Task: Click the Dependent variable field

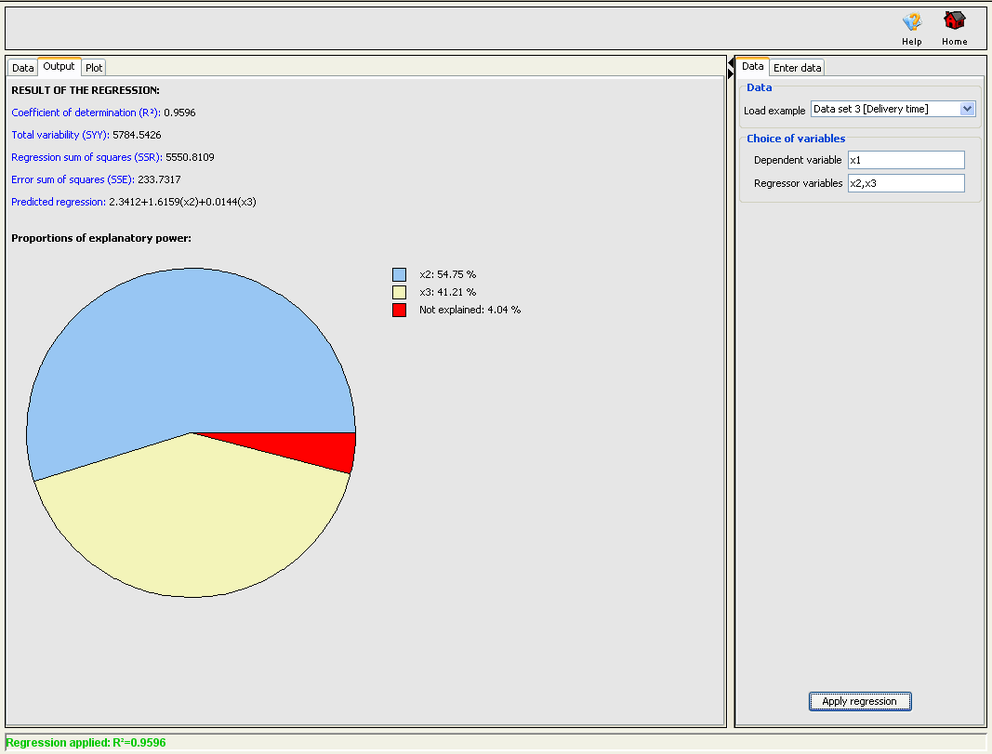Action: click(905, 160)
